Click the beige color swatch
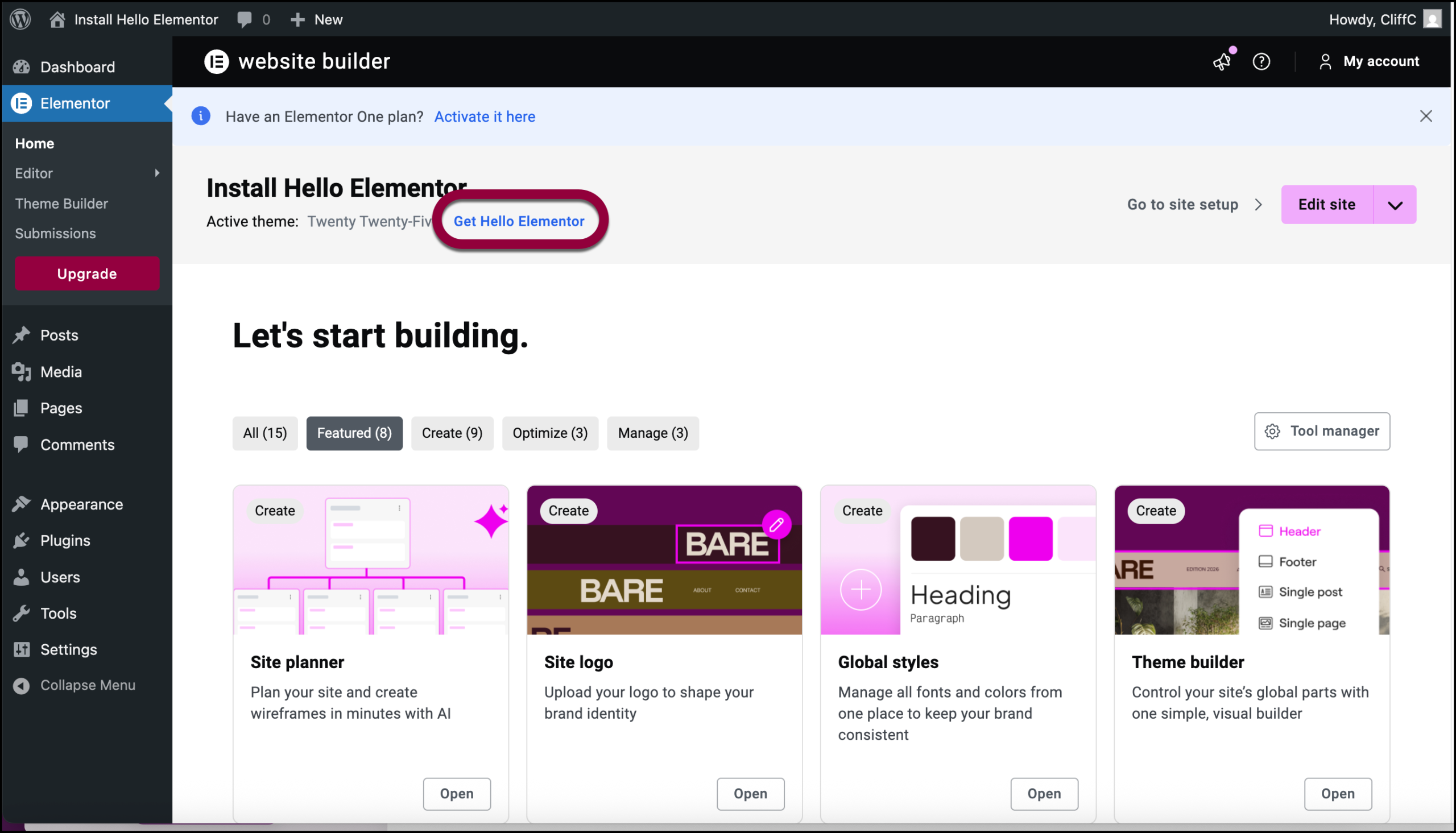1456x833 pixels. 982,539
